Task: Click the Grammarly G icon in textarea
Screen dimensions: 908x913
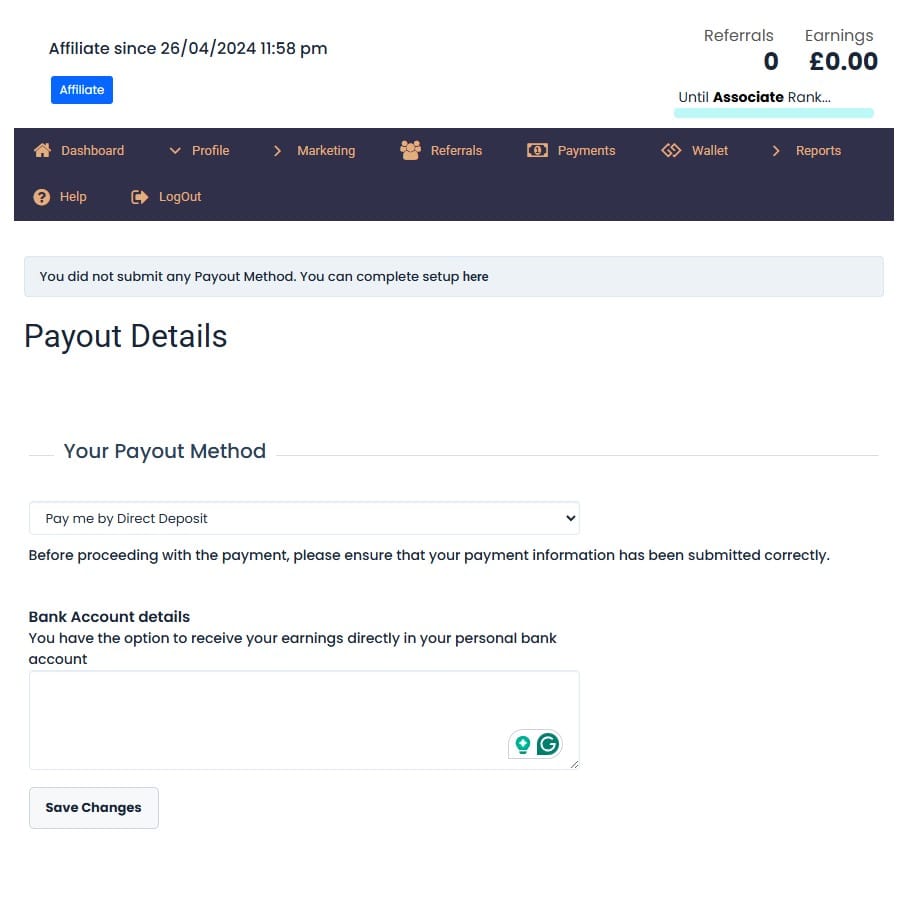Action: pos(548,744)
